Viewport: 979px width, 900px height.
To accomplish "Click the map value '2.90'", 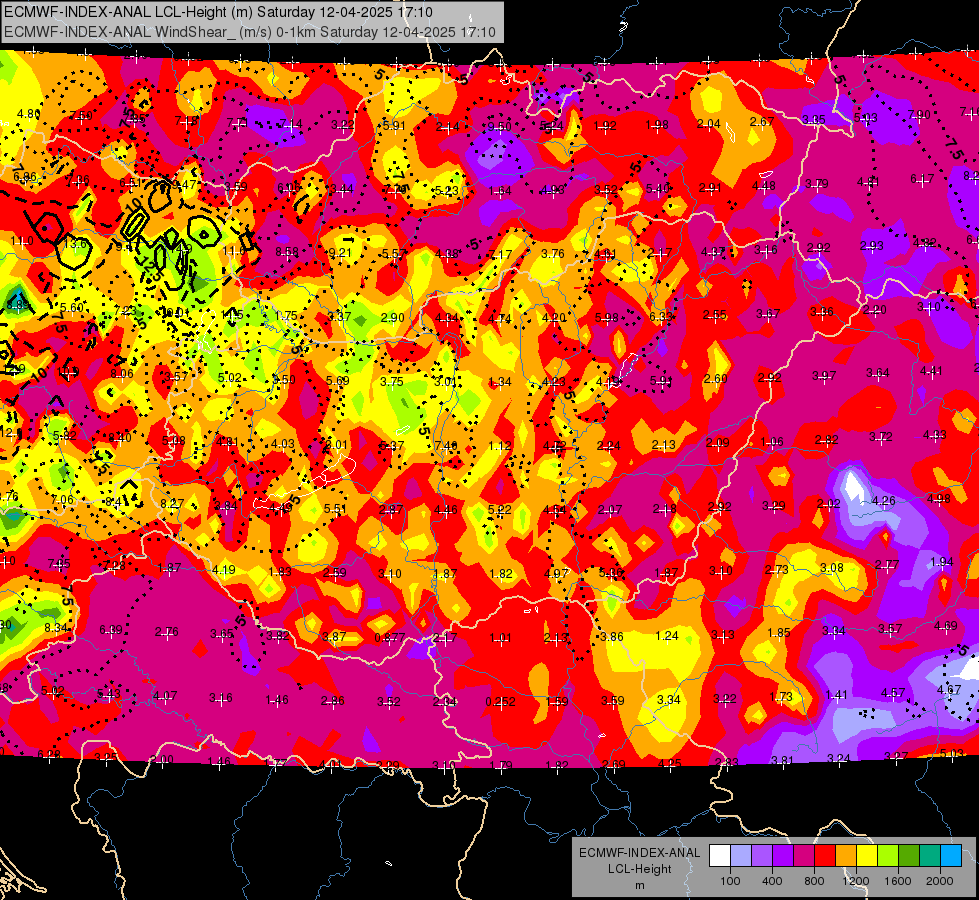I will click(x=393, y=317).
